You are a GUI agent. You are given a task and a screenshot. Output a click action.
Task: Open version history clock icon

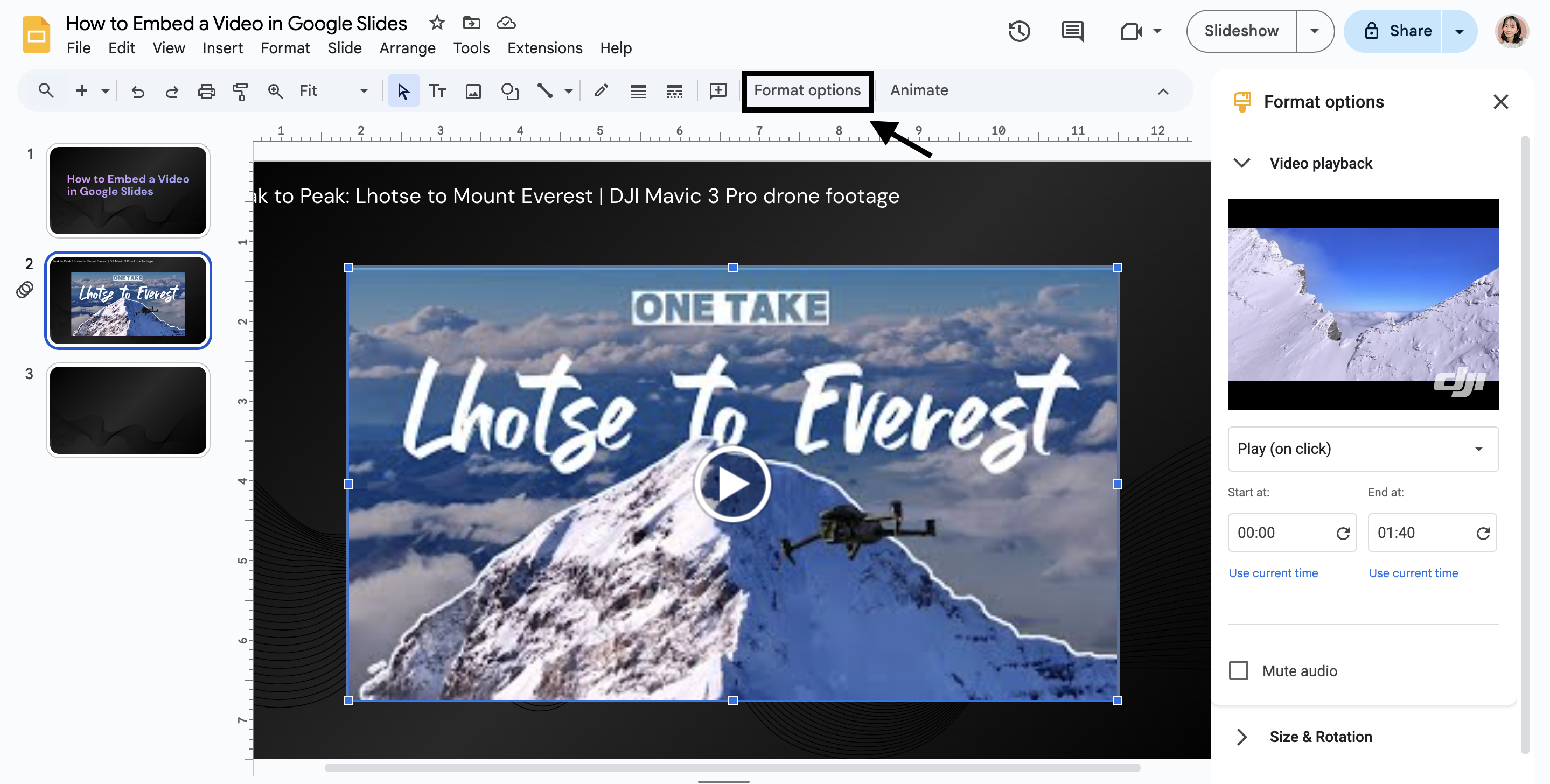1018,31
